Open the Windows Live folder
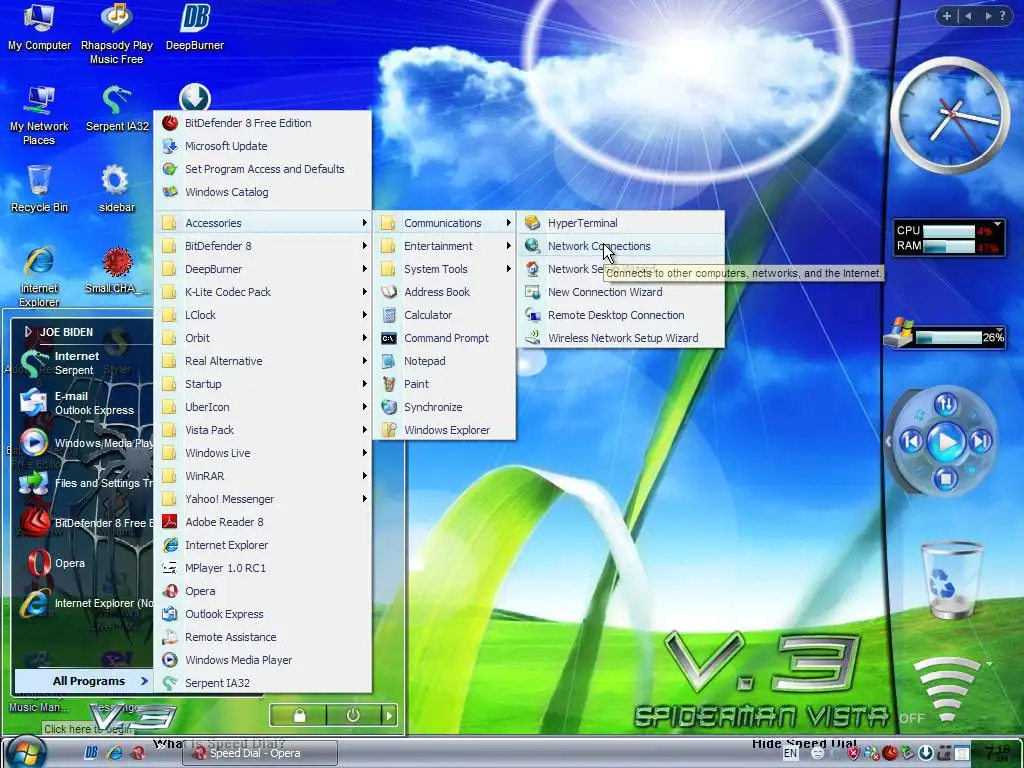The image size is (1024, 768). click(263, 453)
